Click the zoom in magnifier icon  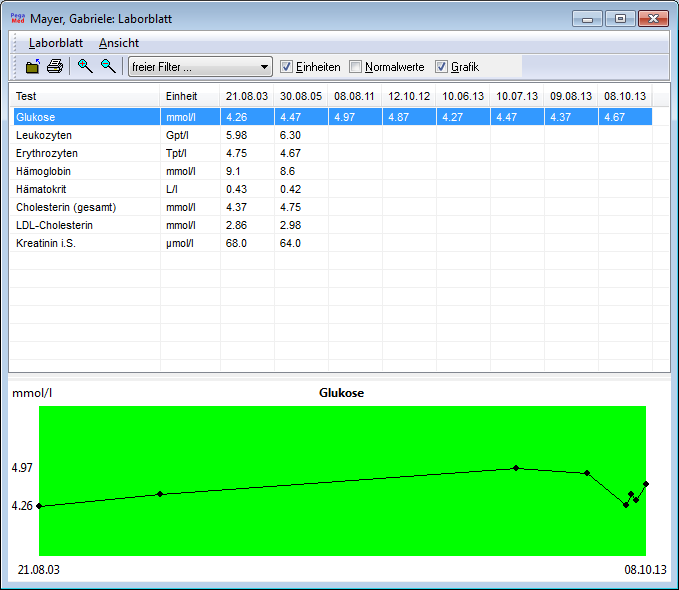click(85, 67)
